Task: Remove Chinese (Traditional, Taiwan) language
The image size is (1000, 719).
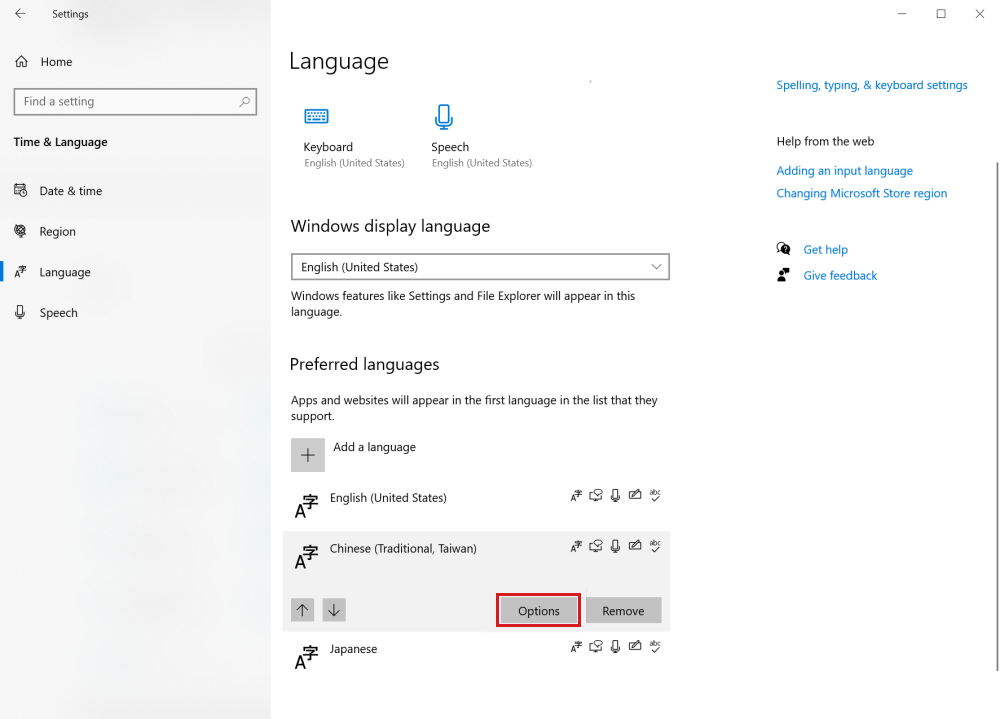Action: point(623,611)
